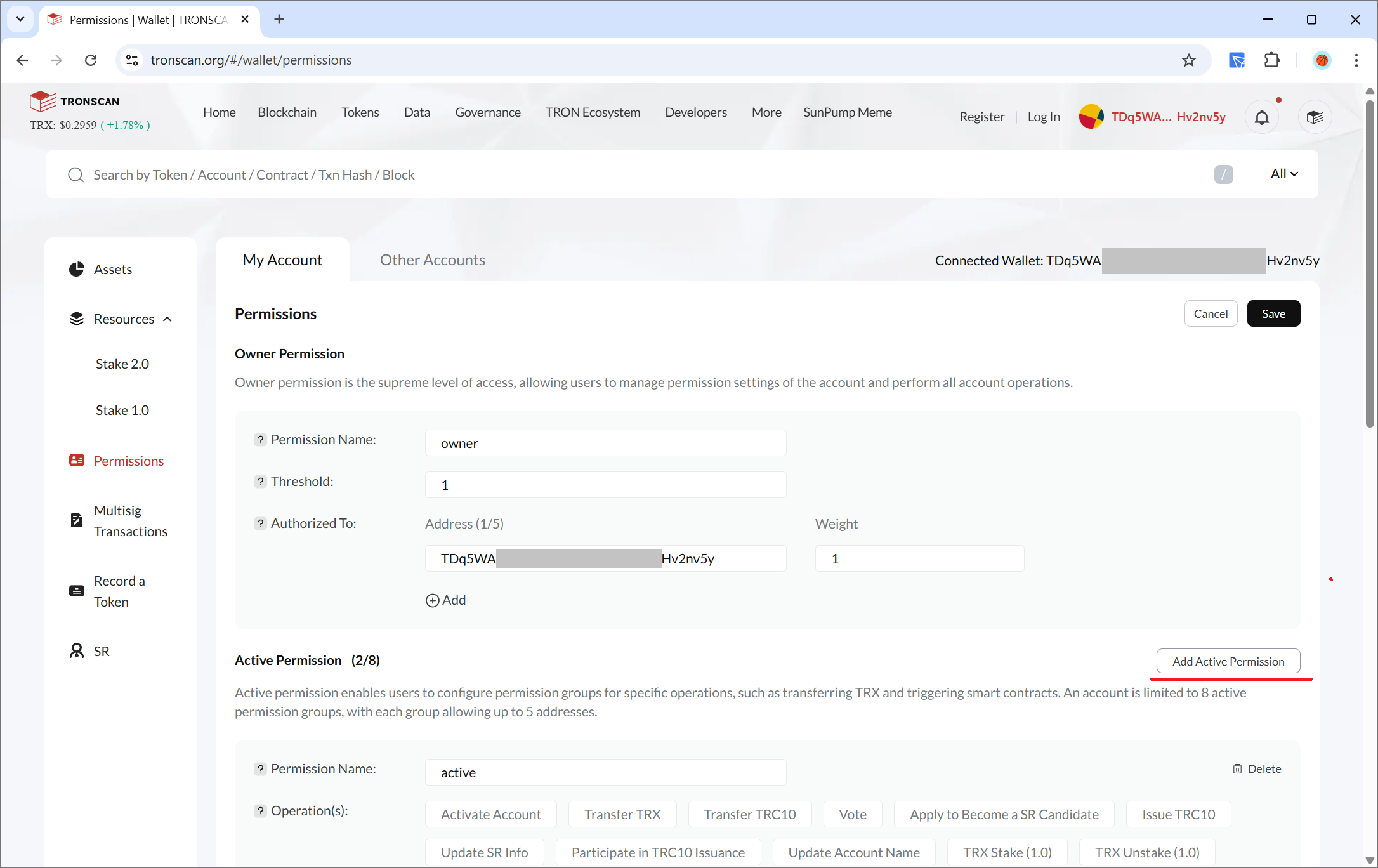The width and height of the screenshot is (1378, 868).
Task: Click Add Active Permission button
Action: click(x=1228, y=661)
